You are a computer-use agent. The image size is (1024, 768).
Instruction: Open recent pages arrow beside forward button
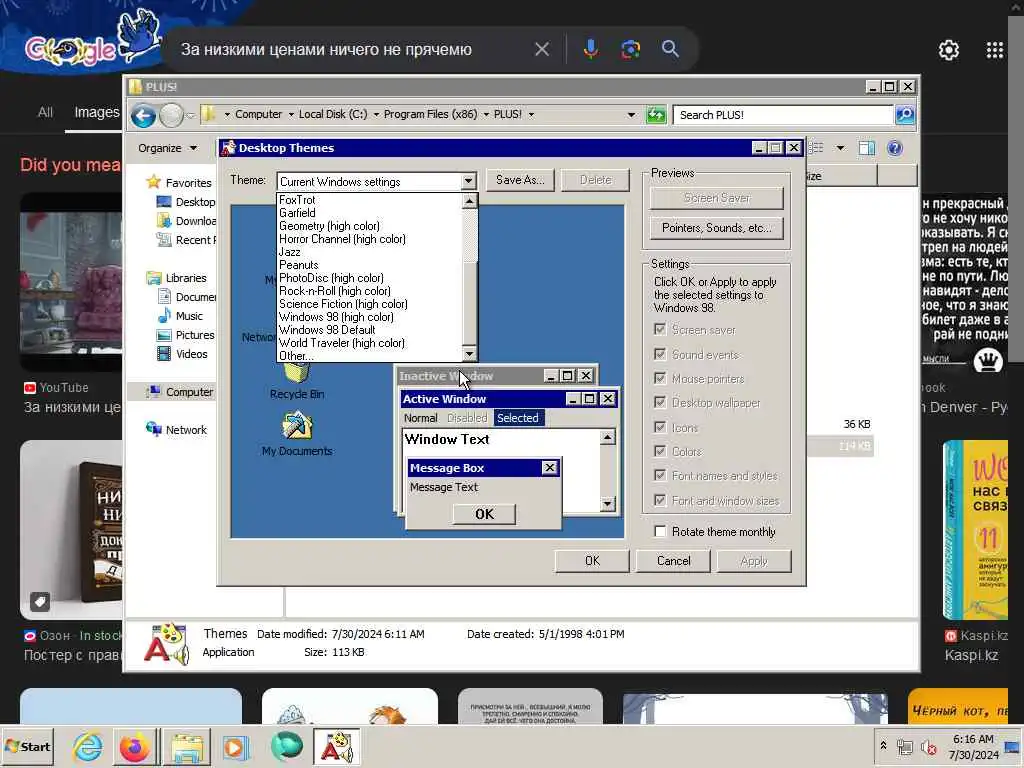(x=191, y=116)
